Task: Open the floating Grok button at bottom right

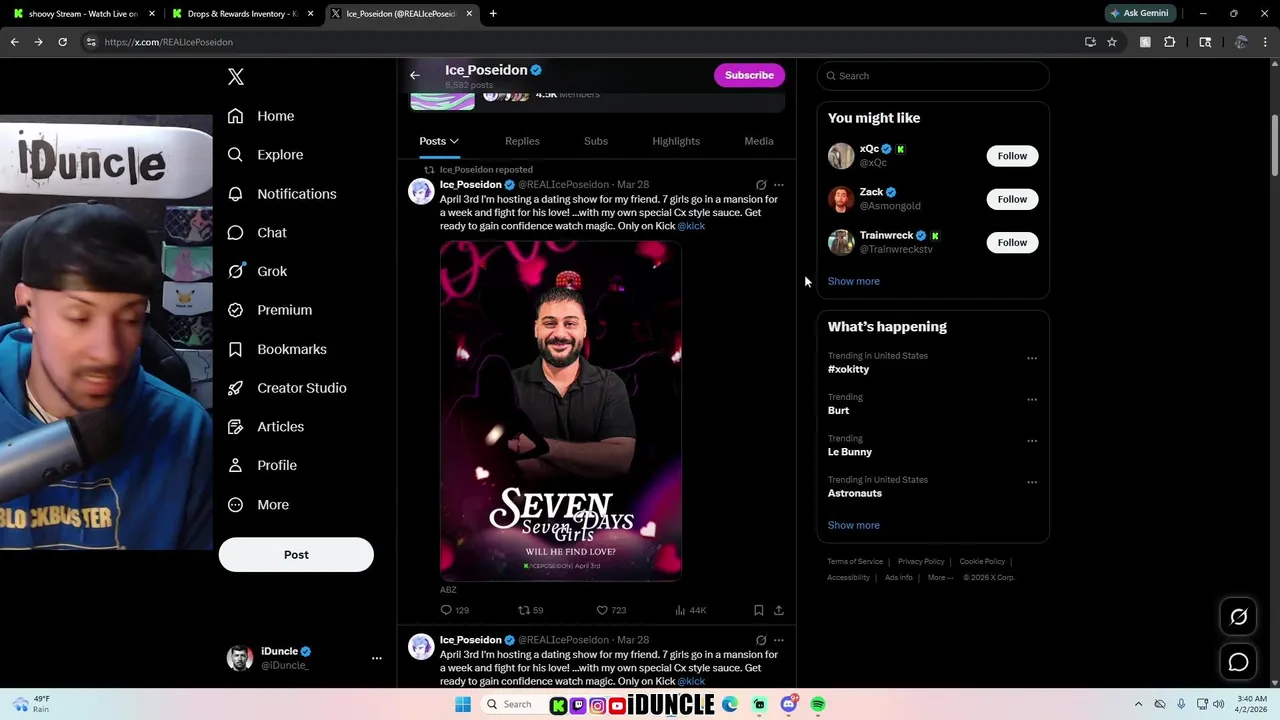Action: tap(1238, 617)
